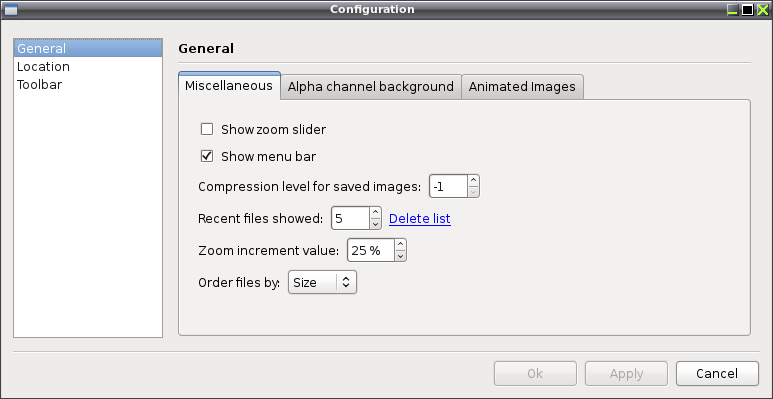Screen dimensions: 773x399
Task: Decrease recent files showed count
Action: [x=376, y=224]
